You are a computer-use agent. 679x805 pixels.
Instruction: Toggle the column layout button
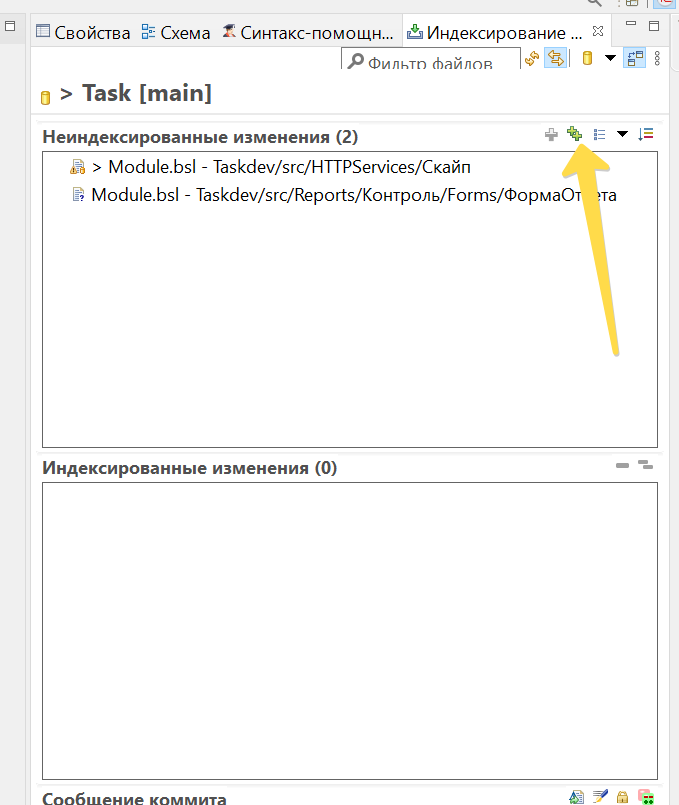[x=635, y=58]
